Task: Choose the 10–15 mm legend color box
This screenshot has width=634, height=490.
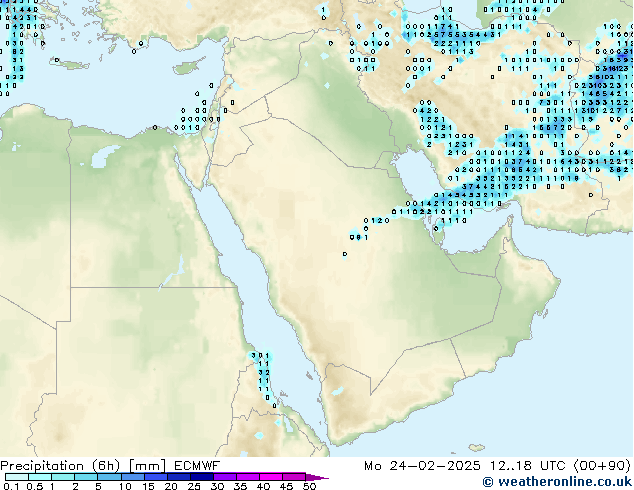Action: point(132,477)
